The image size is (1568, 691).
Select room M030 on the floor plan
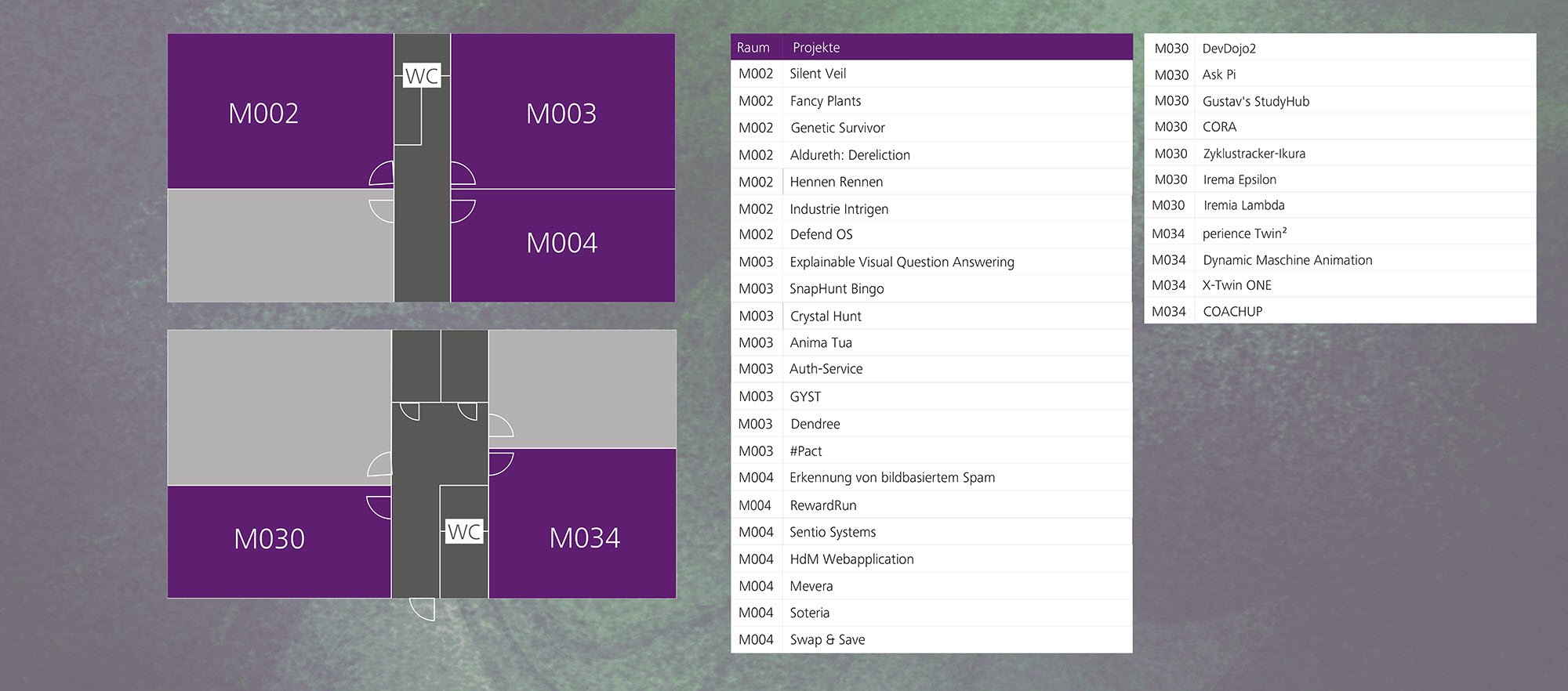click(269, 539)
